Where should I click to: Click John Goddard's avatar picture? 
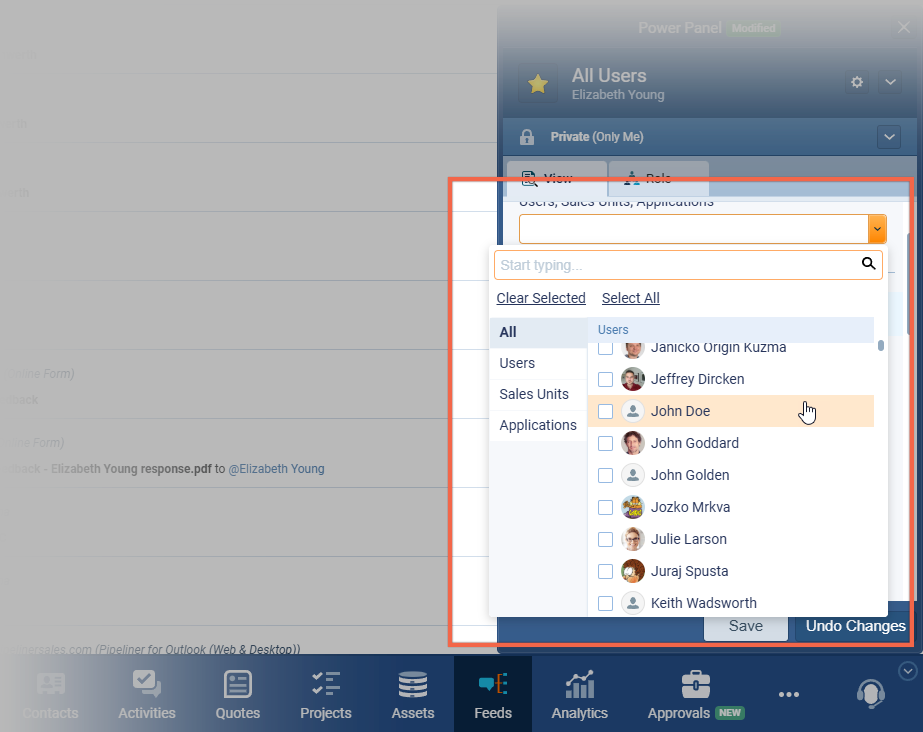(x=633, y=443)
